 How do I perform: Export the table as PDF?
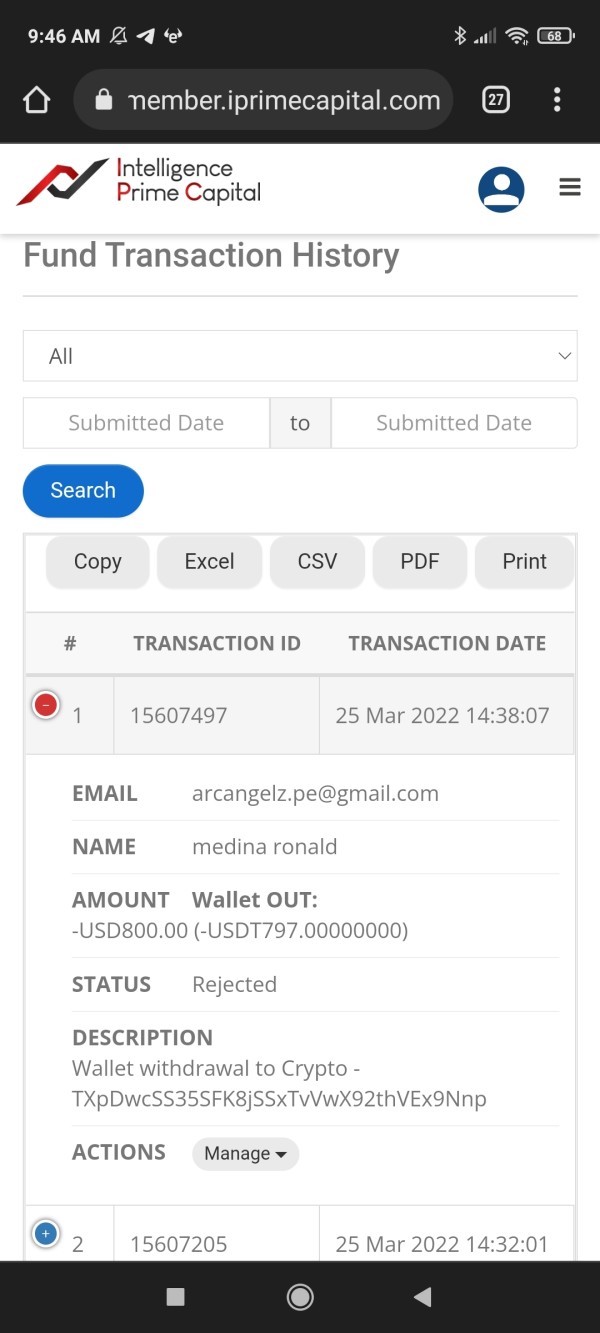coord(420,562)
